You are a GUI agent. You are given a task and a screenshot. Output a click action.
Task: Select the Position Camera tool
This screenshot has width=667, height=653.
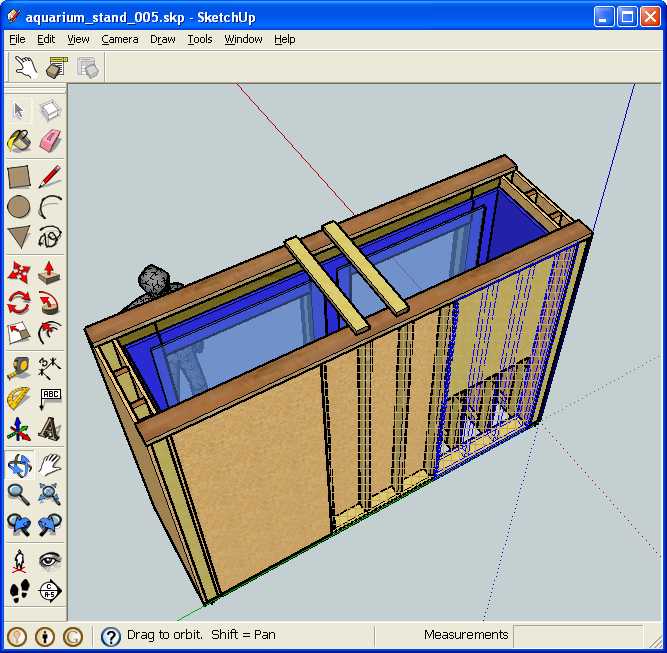tap(19, 561)
